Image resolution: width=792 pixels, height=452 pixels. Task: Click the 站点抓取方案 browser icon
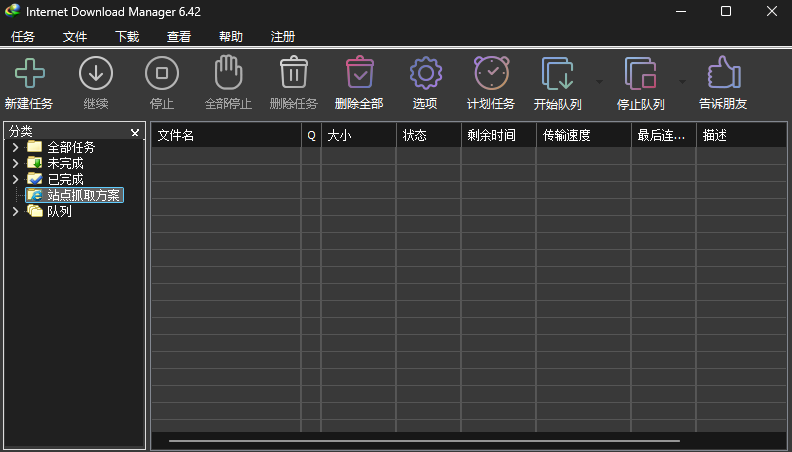point(35,195)
